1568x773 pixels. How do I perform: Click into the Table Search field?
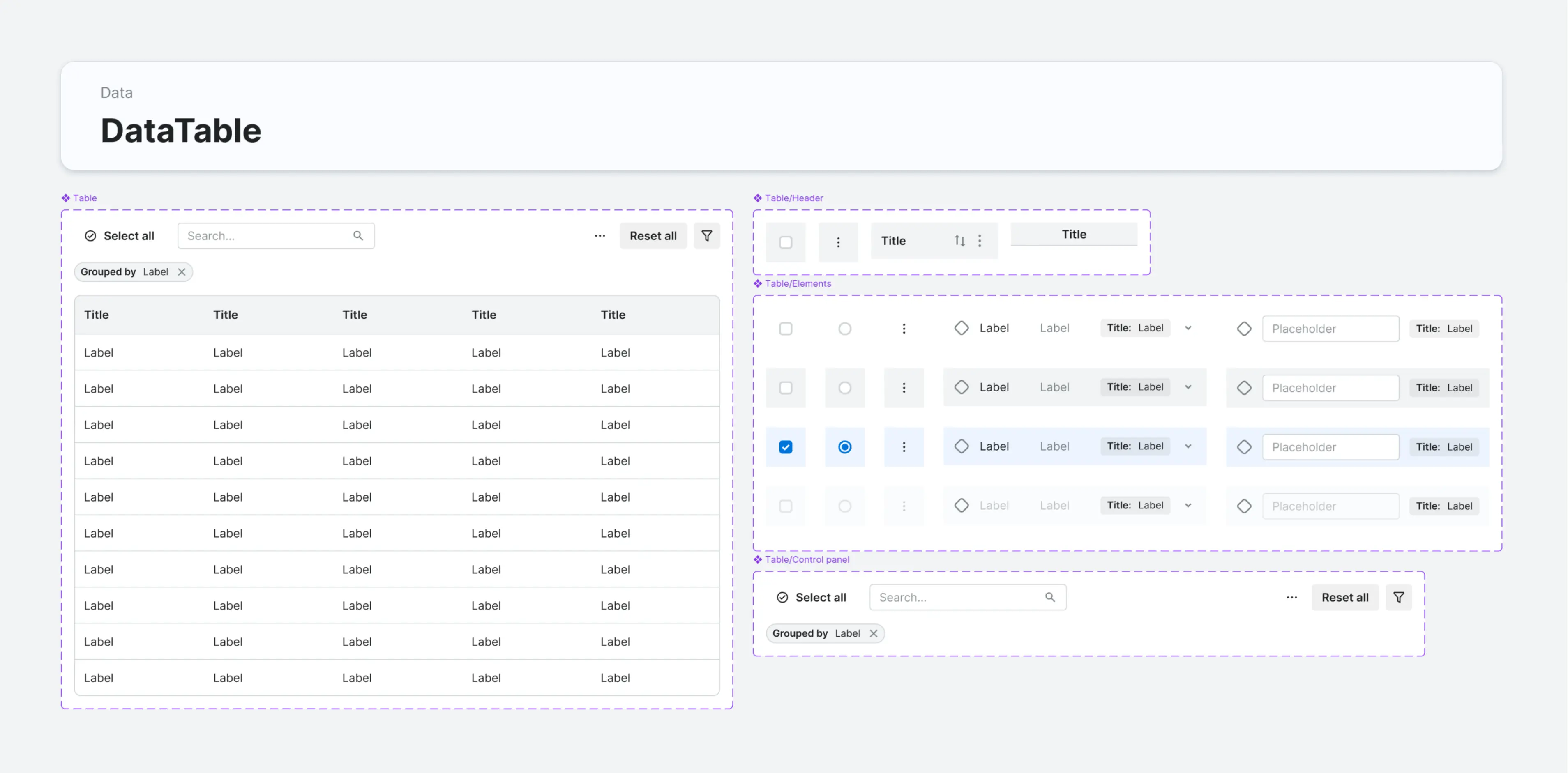tap(276, 235)
